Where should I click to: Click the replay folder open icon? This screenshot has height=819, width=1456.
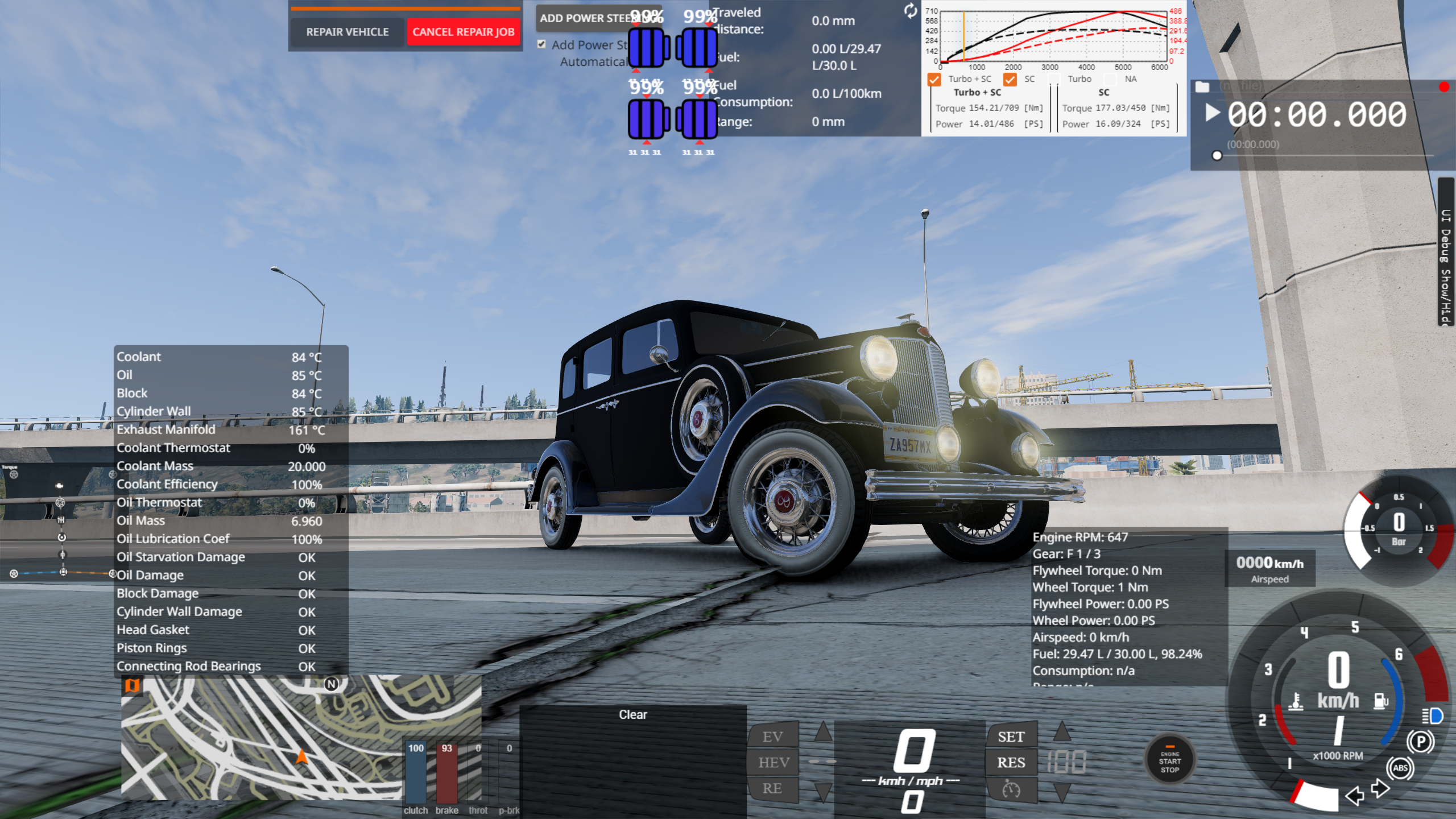tap(1202, 86)
